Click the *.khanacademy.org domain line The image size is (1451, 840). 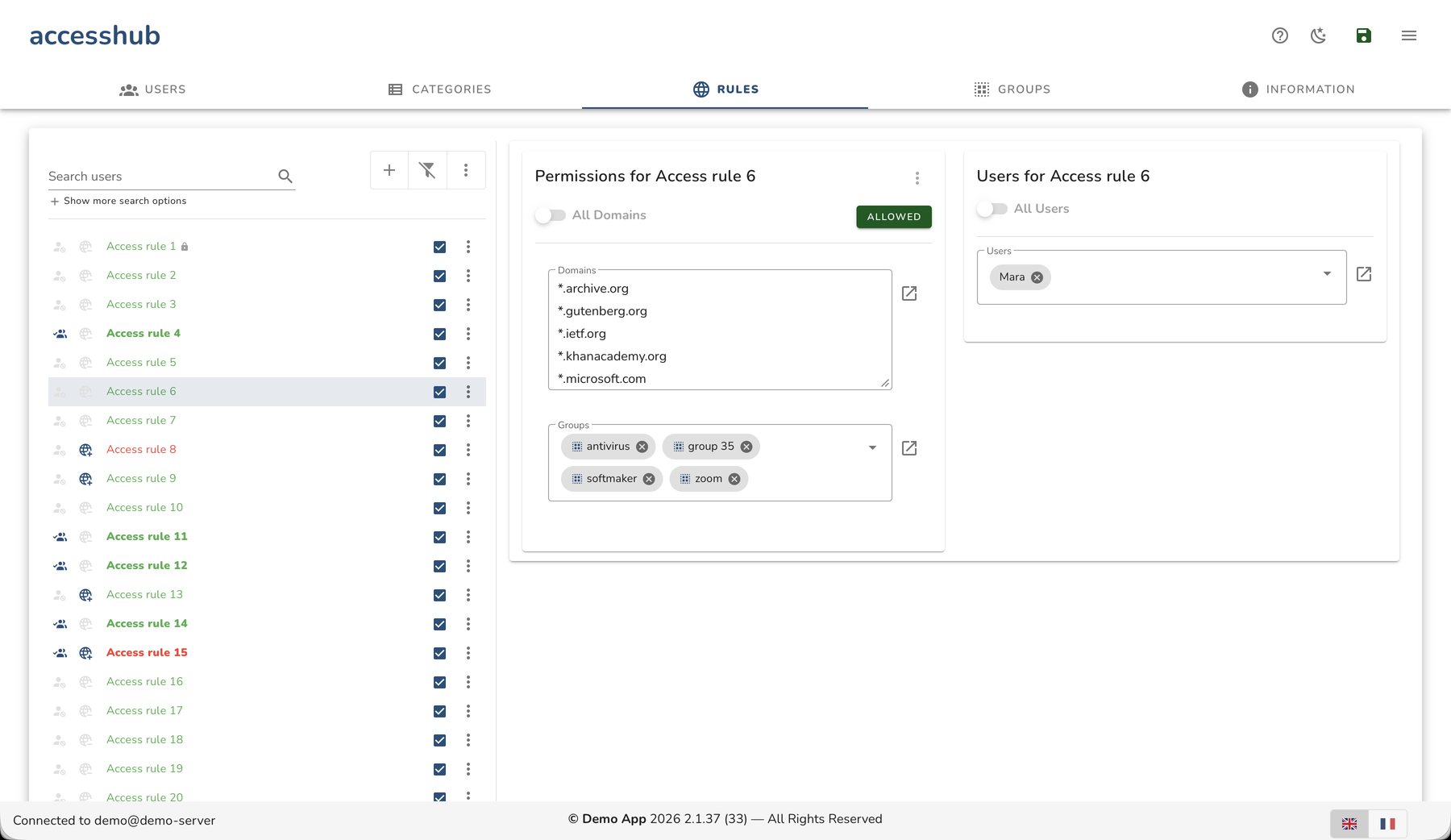[x=612, y=356]
